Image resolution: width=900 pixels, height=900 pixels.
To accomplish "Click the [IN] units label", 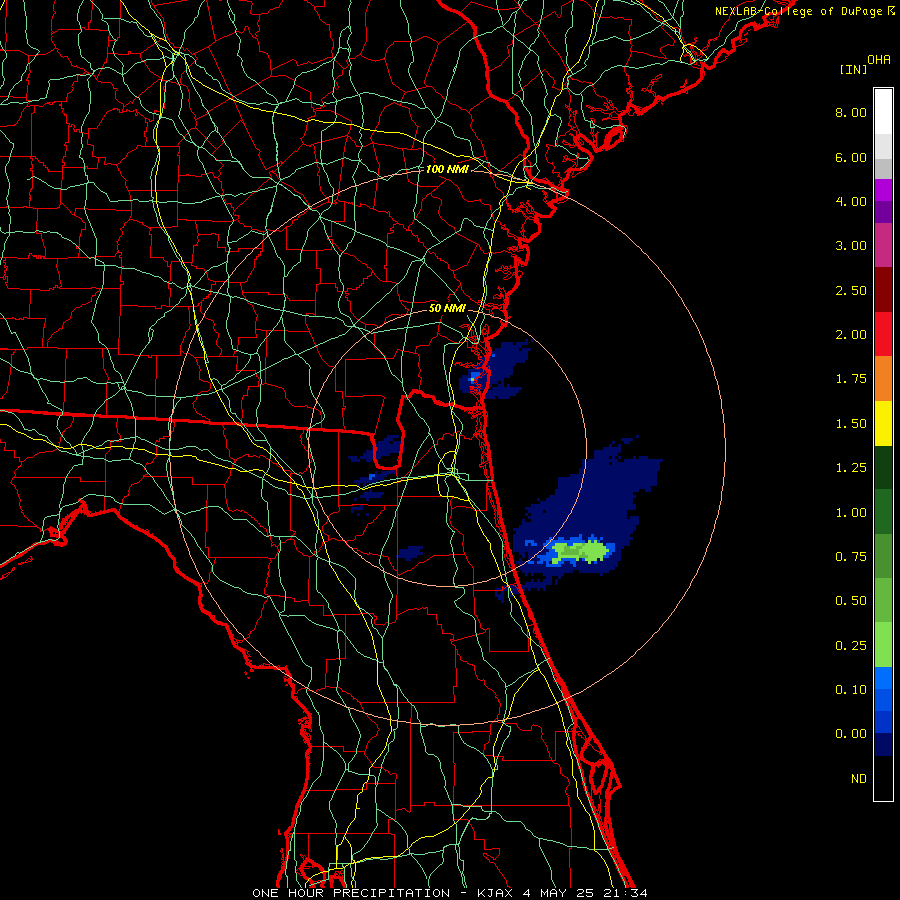I will [853, 69].
